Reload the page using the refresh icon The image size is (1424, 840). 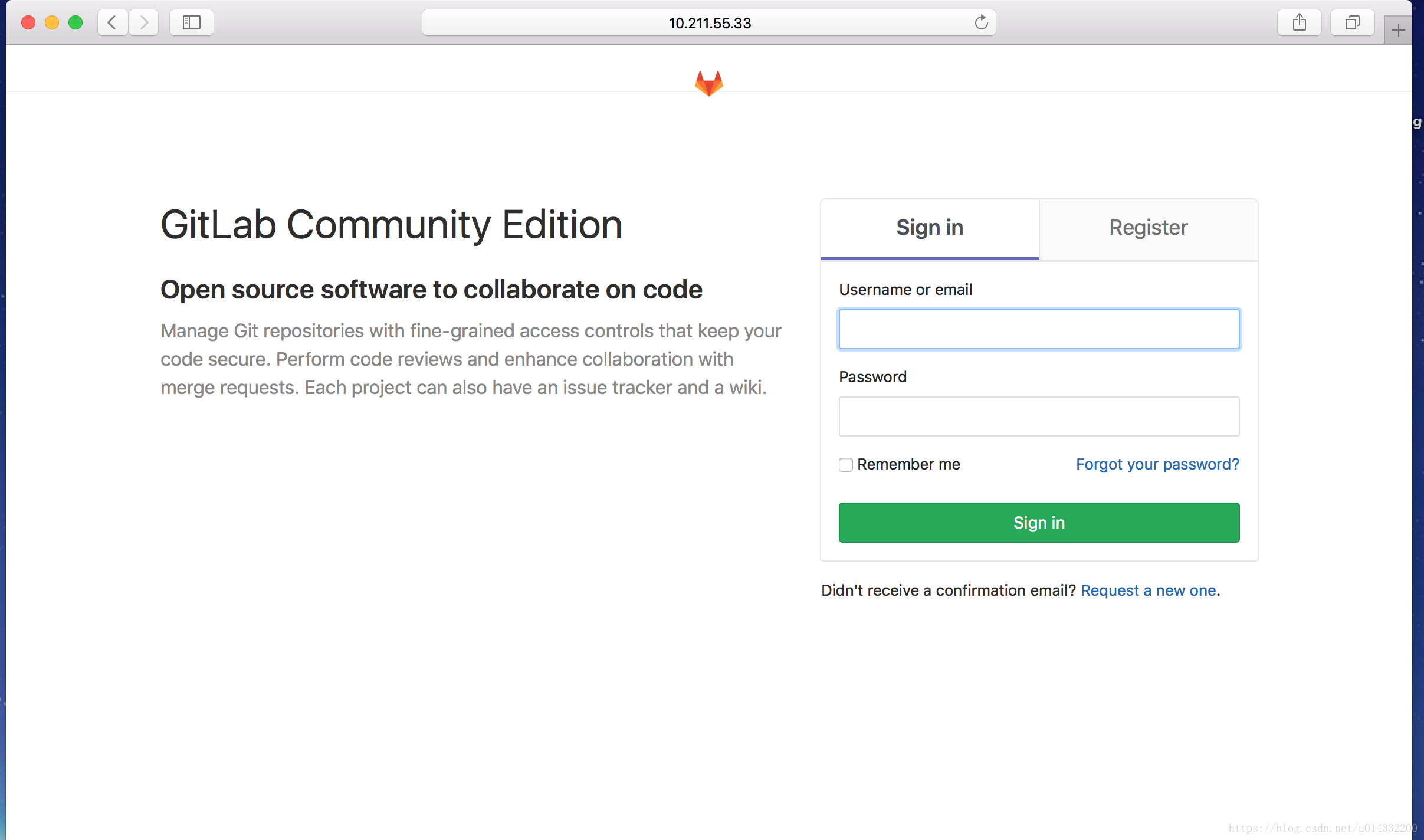981,23
